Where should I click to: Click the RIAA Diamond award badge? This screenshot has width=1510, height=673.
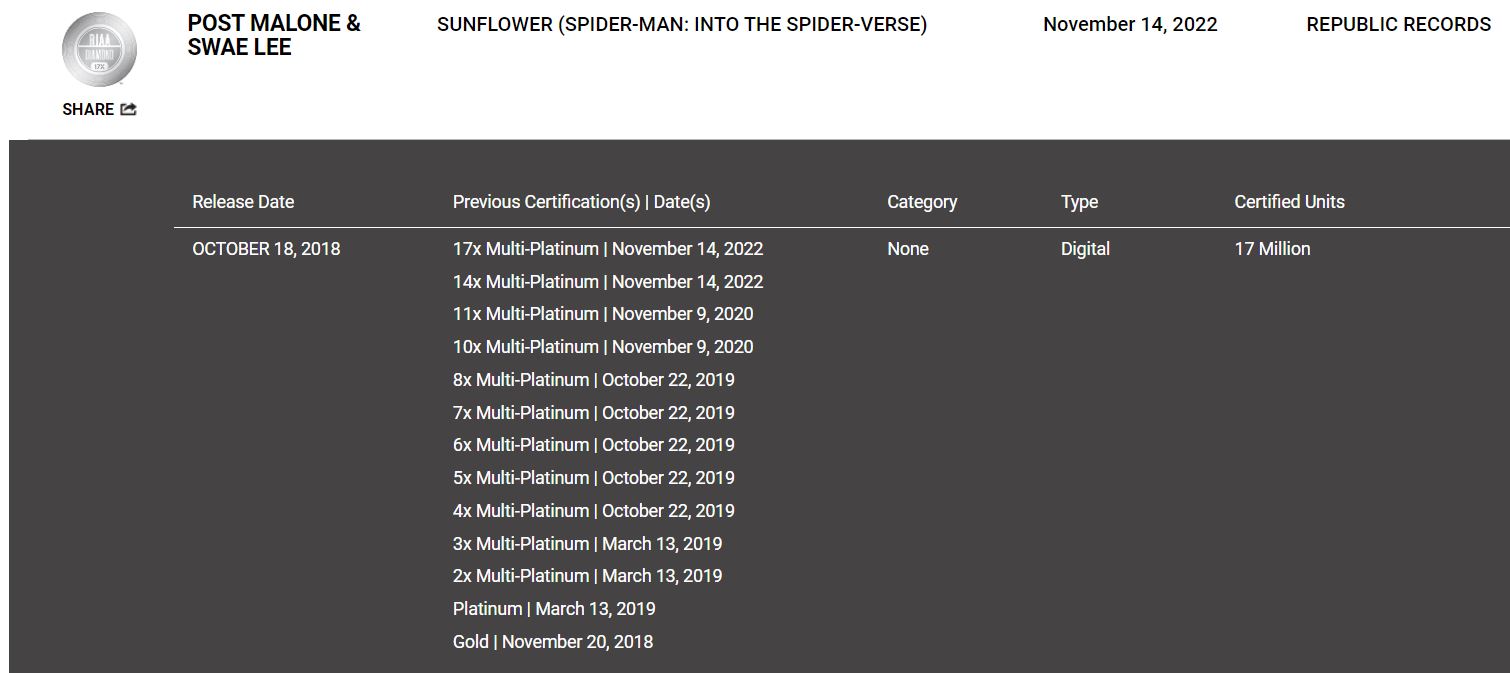[x=99, y=50]
